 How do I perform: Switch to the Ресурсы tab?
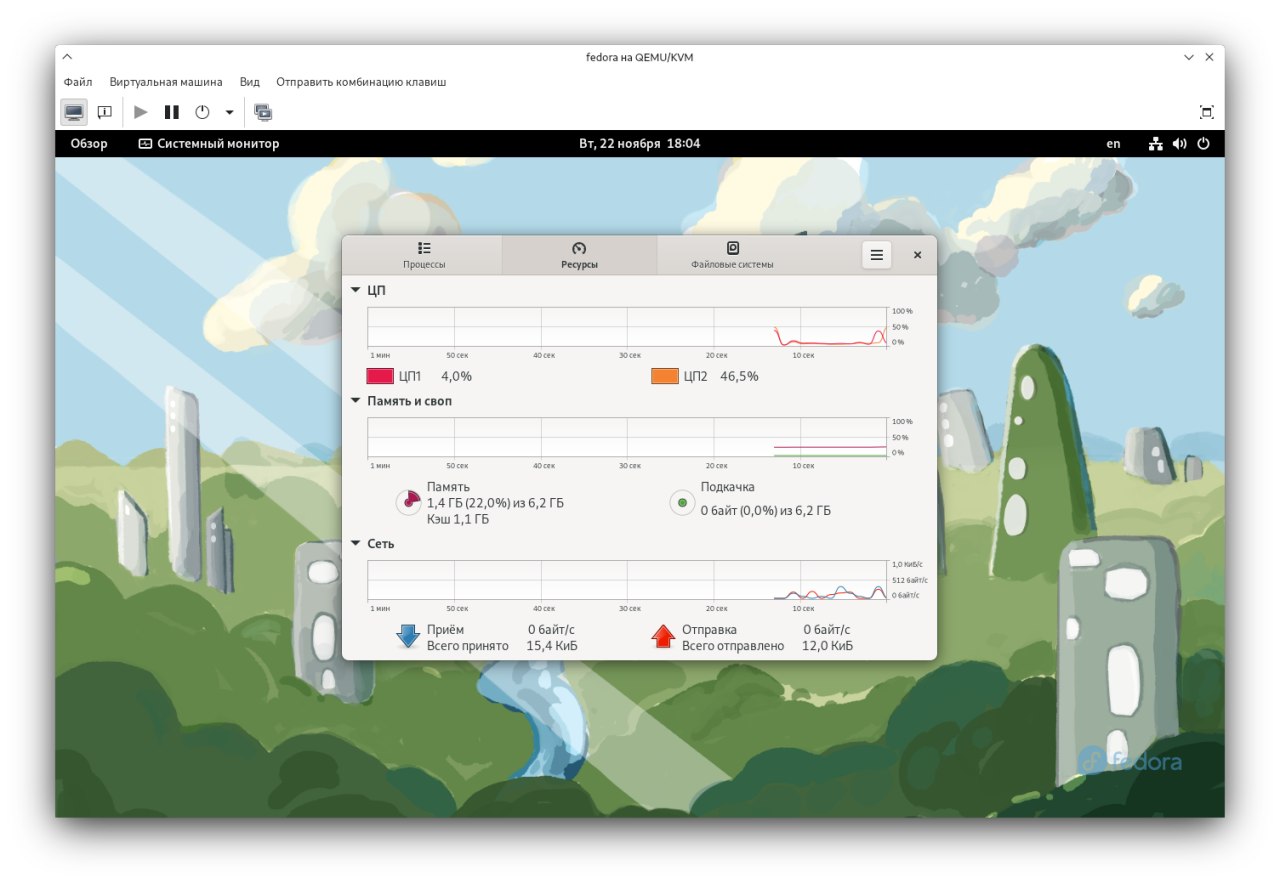coord(579,255)
